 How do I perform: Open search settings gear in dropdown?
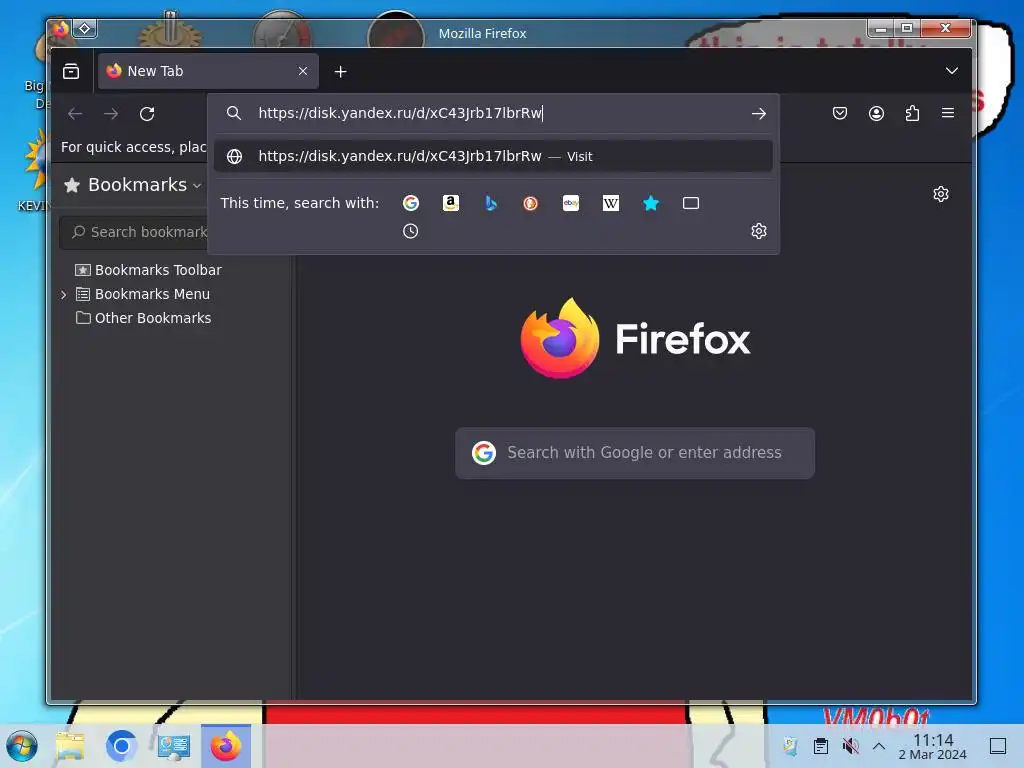pos(758,231)
